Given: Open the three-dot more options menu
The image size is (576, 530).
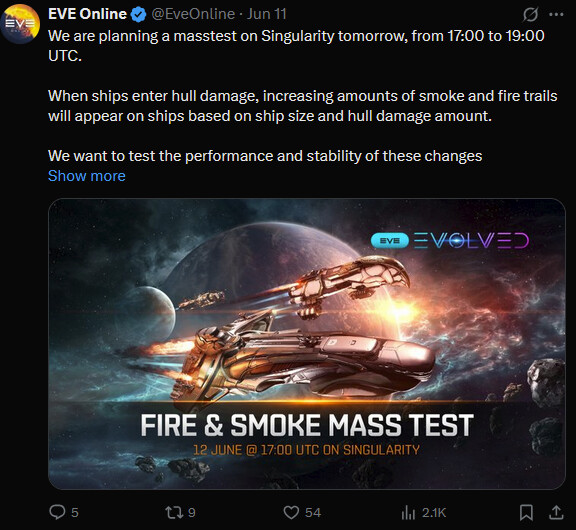Looking at the screenshot, I should (556, 15).
